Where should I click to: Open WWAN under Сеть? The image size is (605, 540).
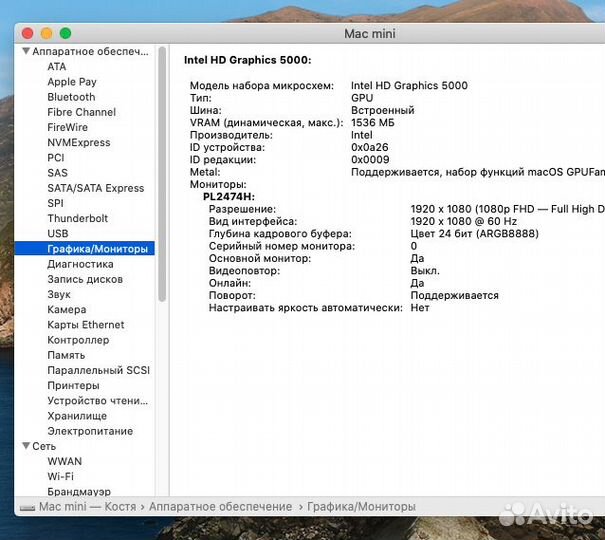click(x=65, y=461)
